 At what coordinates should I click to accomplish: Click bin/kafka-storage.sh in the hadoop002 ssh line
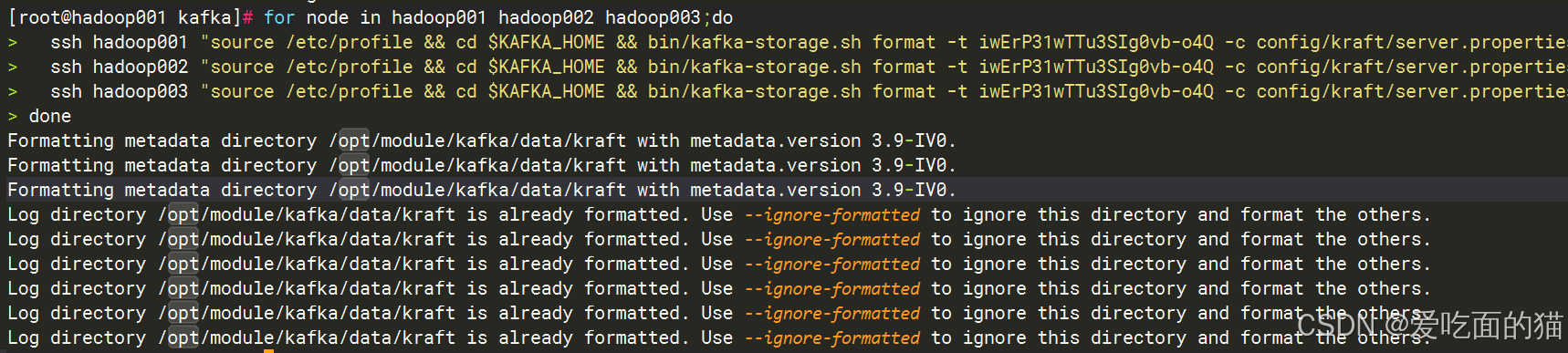click(x=754, y=67)
